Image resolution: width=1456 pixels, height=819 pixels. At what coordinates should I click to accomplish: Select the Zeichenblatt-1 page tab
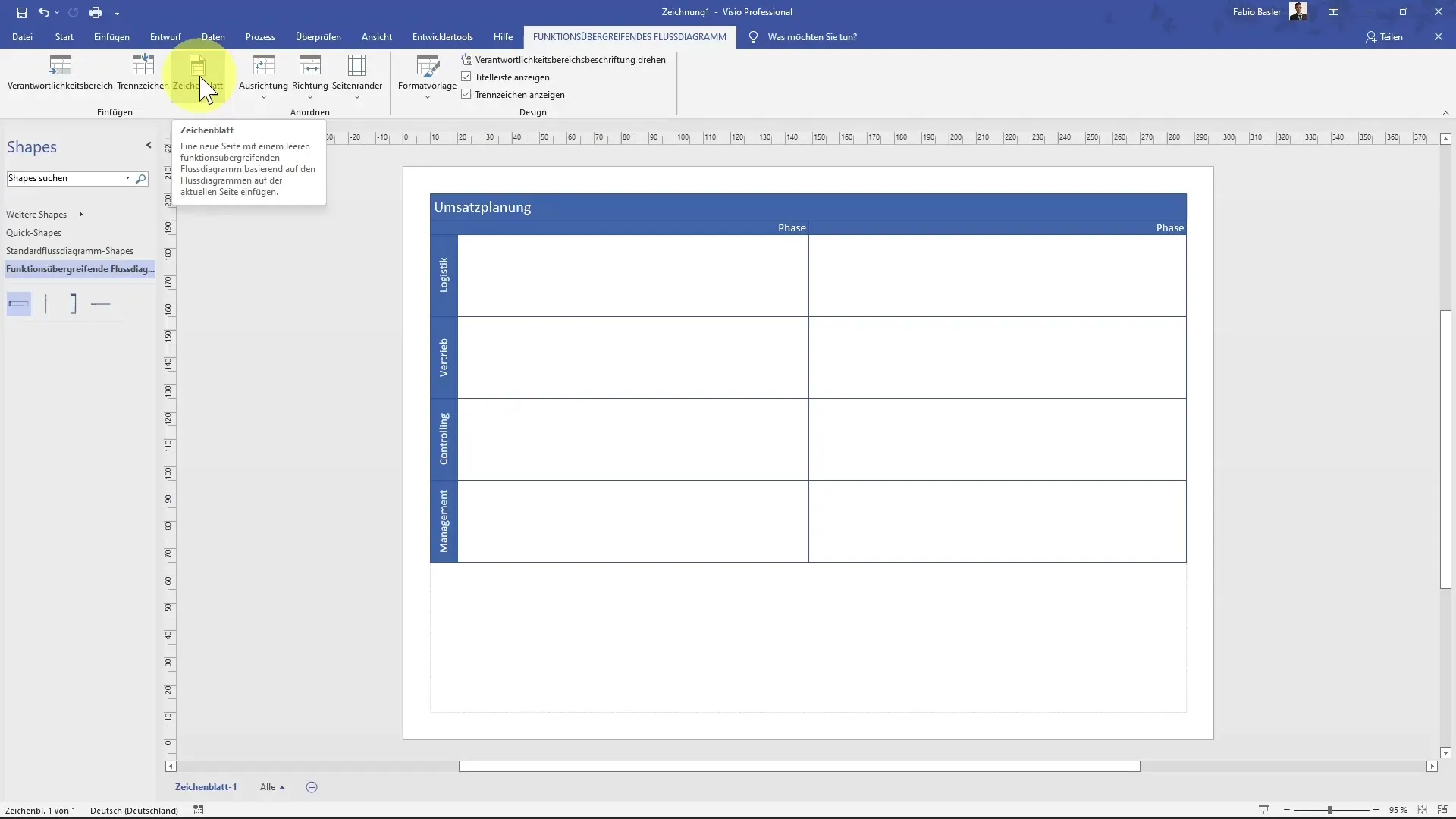pos(206,787)
